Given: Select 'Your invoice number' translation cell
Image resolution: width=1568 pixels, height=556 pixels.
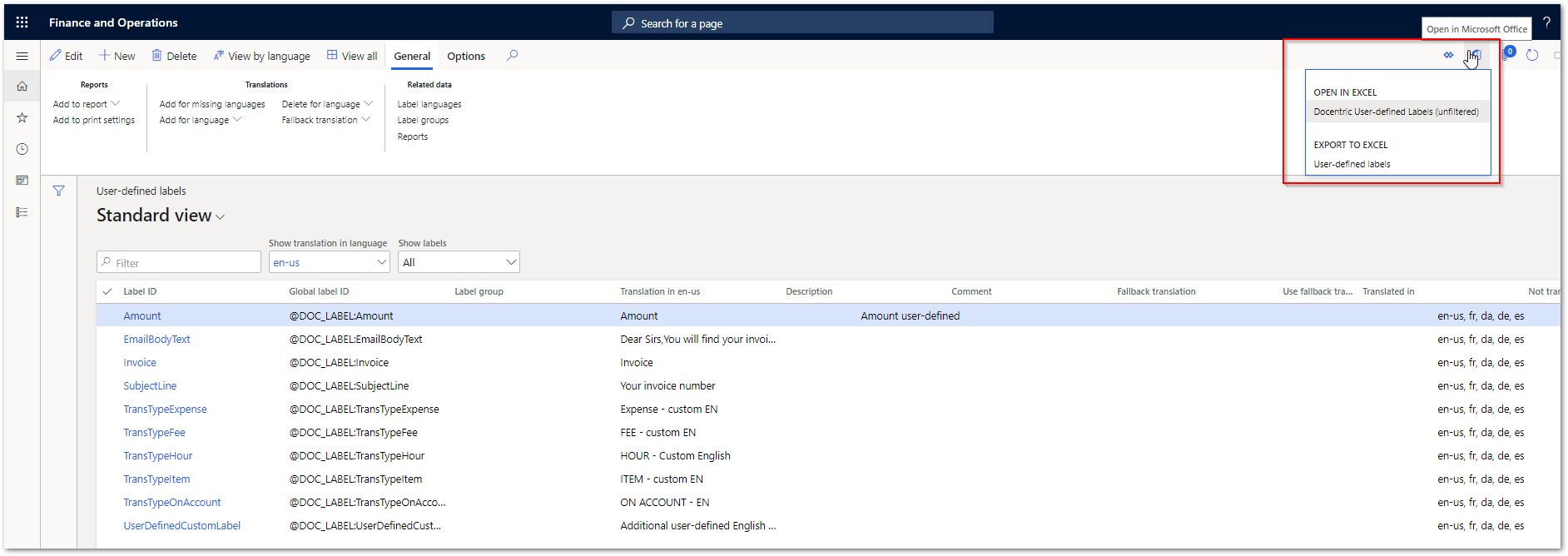Looking at the screenshot, I should (667, 385).
